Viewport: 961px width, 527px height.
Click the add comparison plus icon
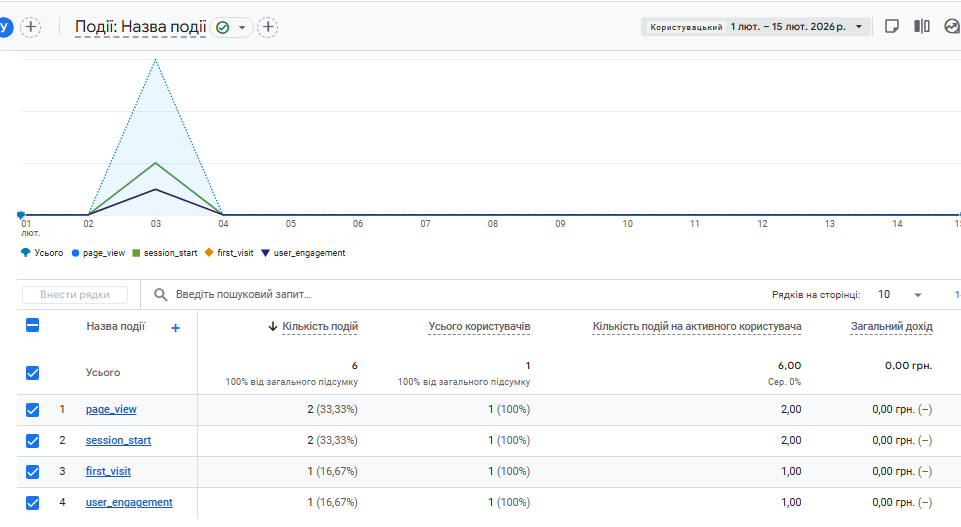[x=31, y=27]
